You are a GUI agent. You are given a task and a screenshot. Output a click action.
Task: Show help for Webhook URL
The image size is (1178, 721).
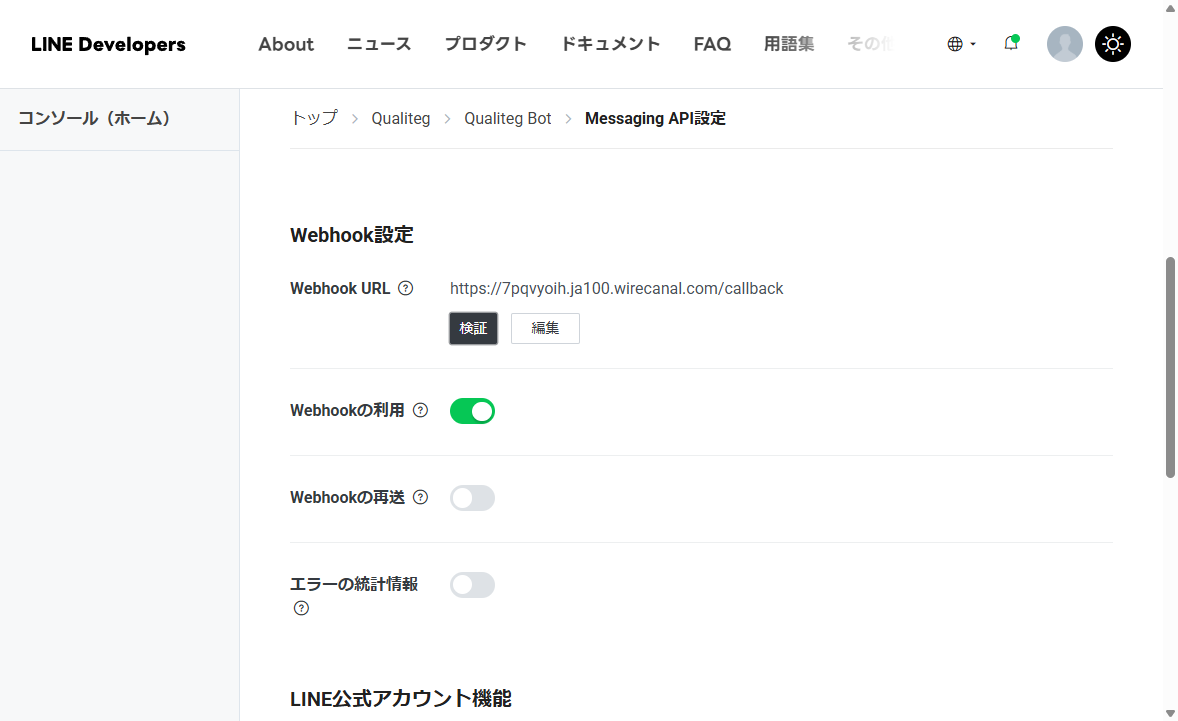tap(406, 288)
